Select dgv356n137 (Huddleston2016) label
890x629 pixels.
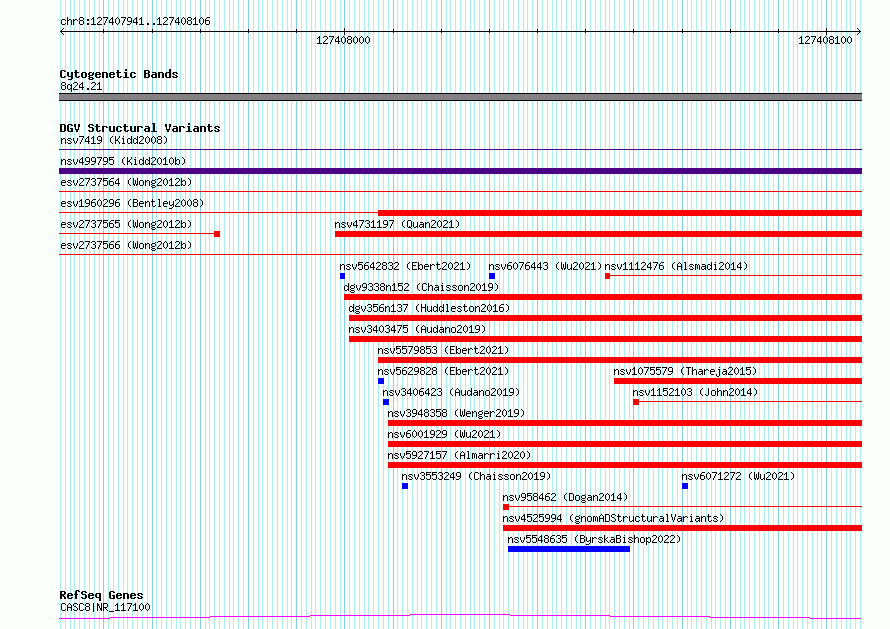click(429, 308)
